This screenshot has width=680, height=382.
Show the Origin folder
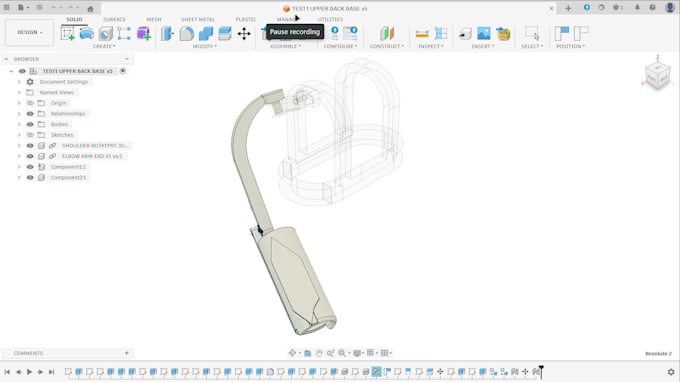click(30, 103)
